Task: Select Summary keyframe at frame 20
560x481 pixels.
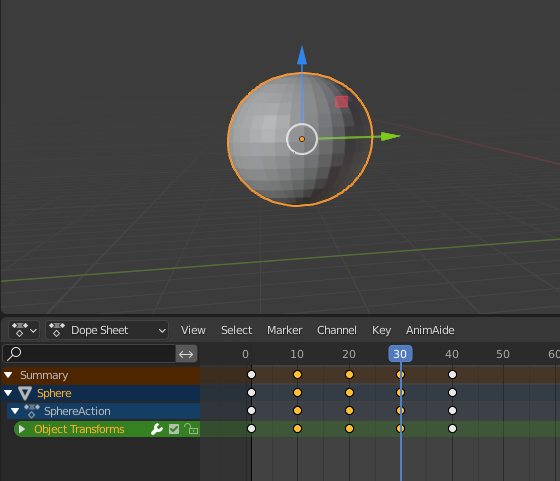Action: (349, 375)
